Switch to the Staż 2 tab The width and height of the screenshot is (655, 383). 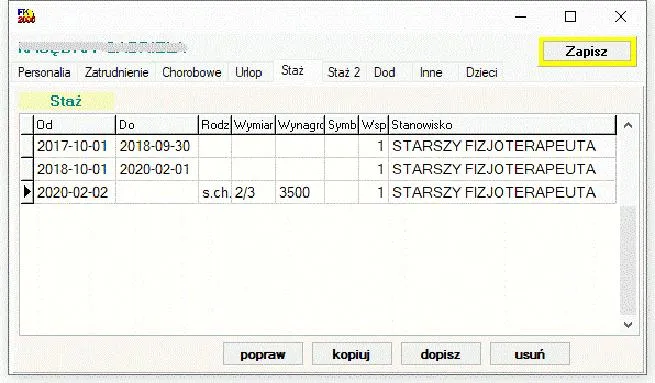coord(343,72)
